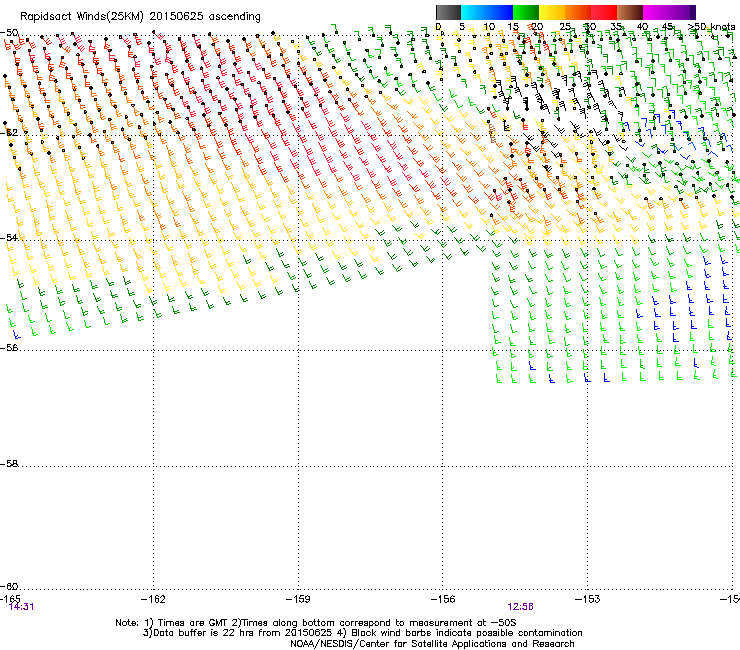Click the '-56' latitude axis label
Viewport: 740px width, 650px height.
point(9,347)
